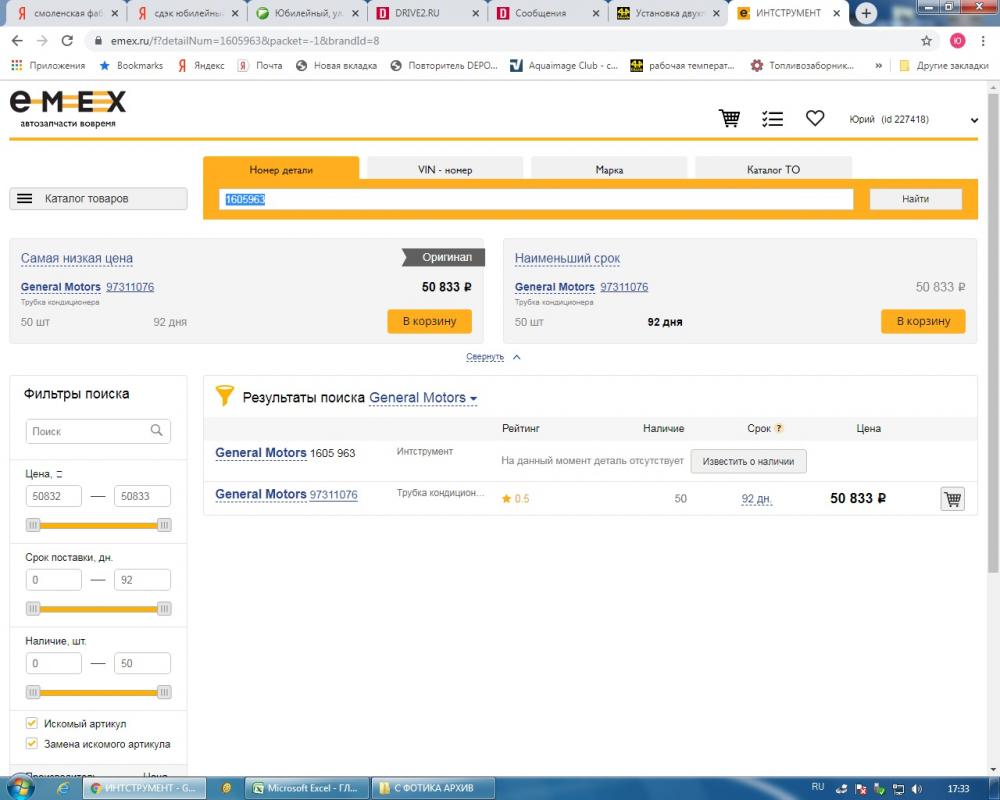The height and width of the screenshot is (800, 1000).
Task: Click the emex logo
Action: 68,108
